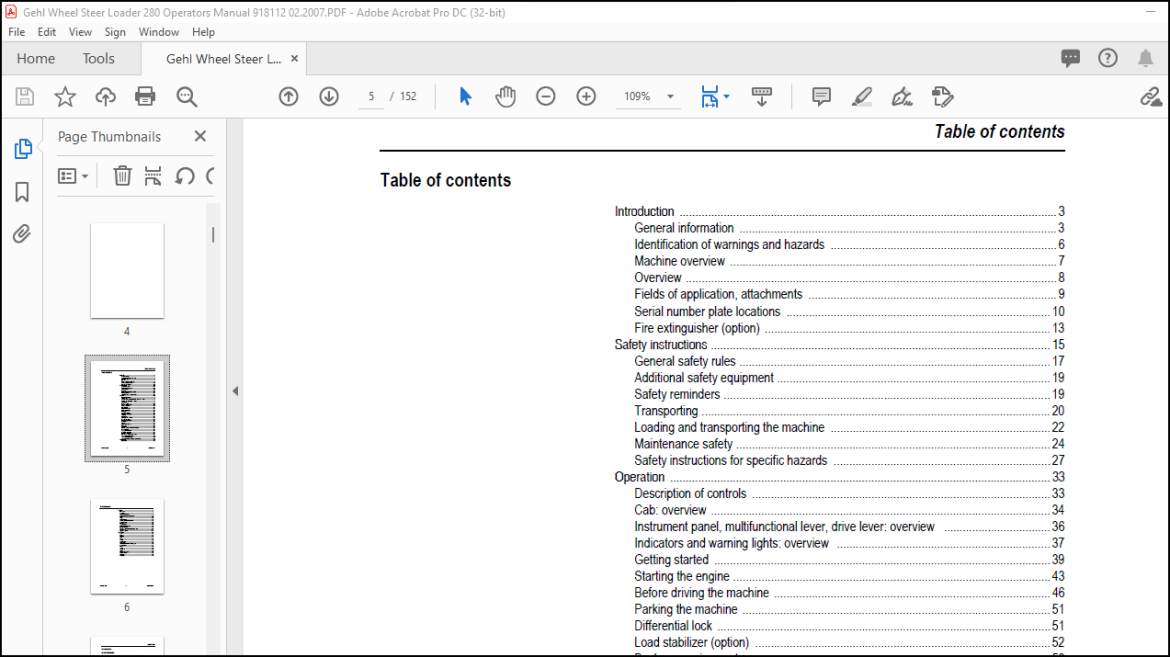This screenshot has height=657, width=1170.
Task: Go to the next page with the down arrow
Action: pos(329,96)
